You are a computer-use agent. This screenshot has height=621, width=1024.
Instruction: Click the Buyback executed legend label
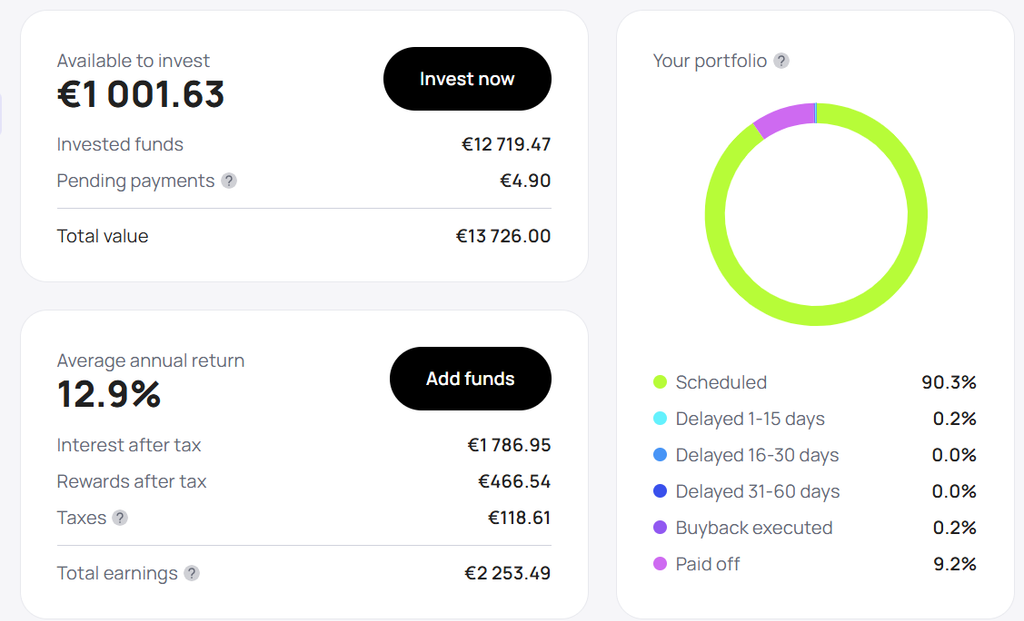754,528
